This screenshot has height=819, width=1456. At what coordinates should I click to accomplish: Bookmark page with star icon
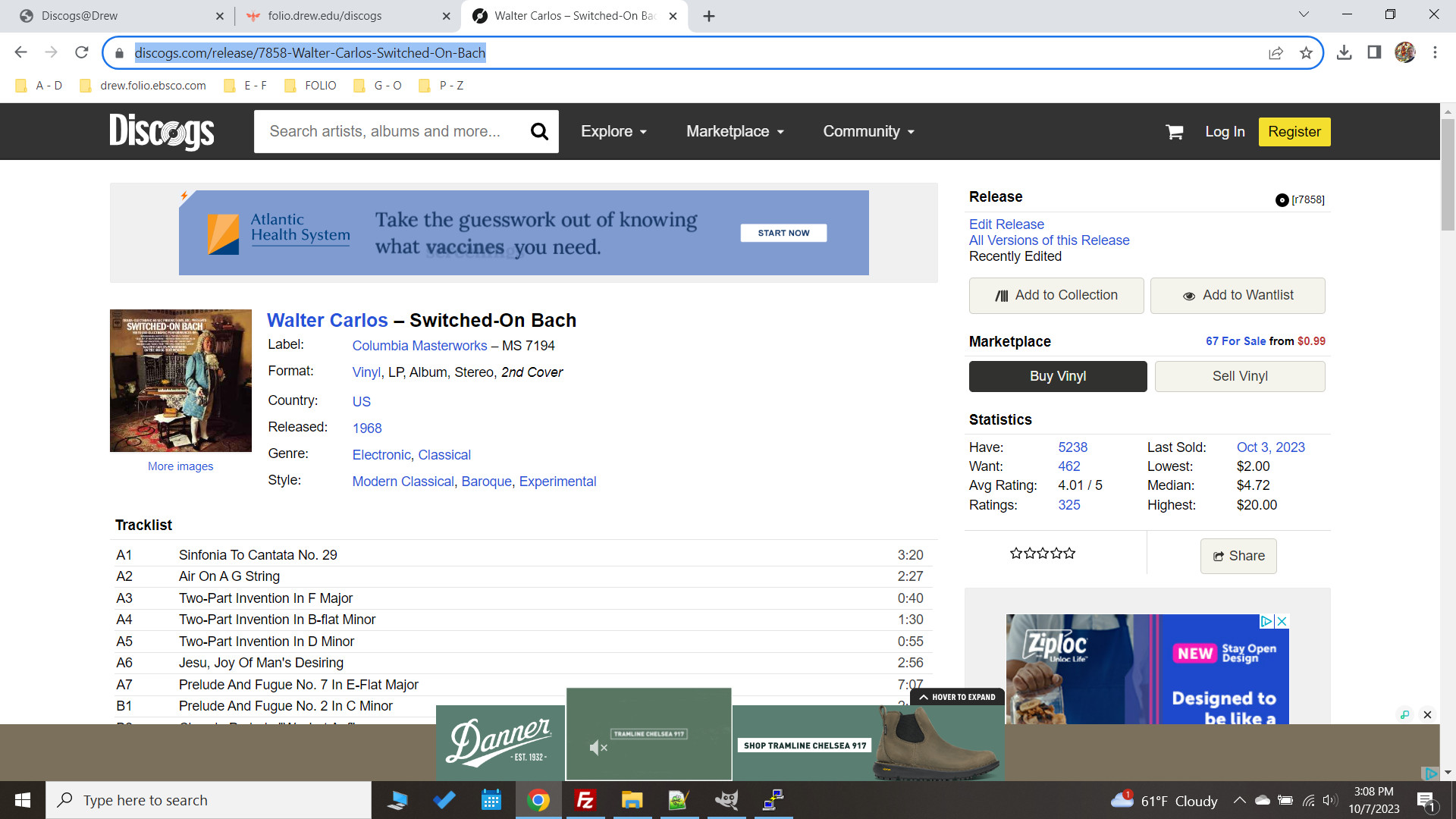click(x=1306, y=53)
